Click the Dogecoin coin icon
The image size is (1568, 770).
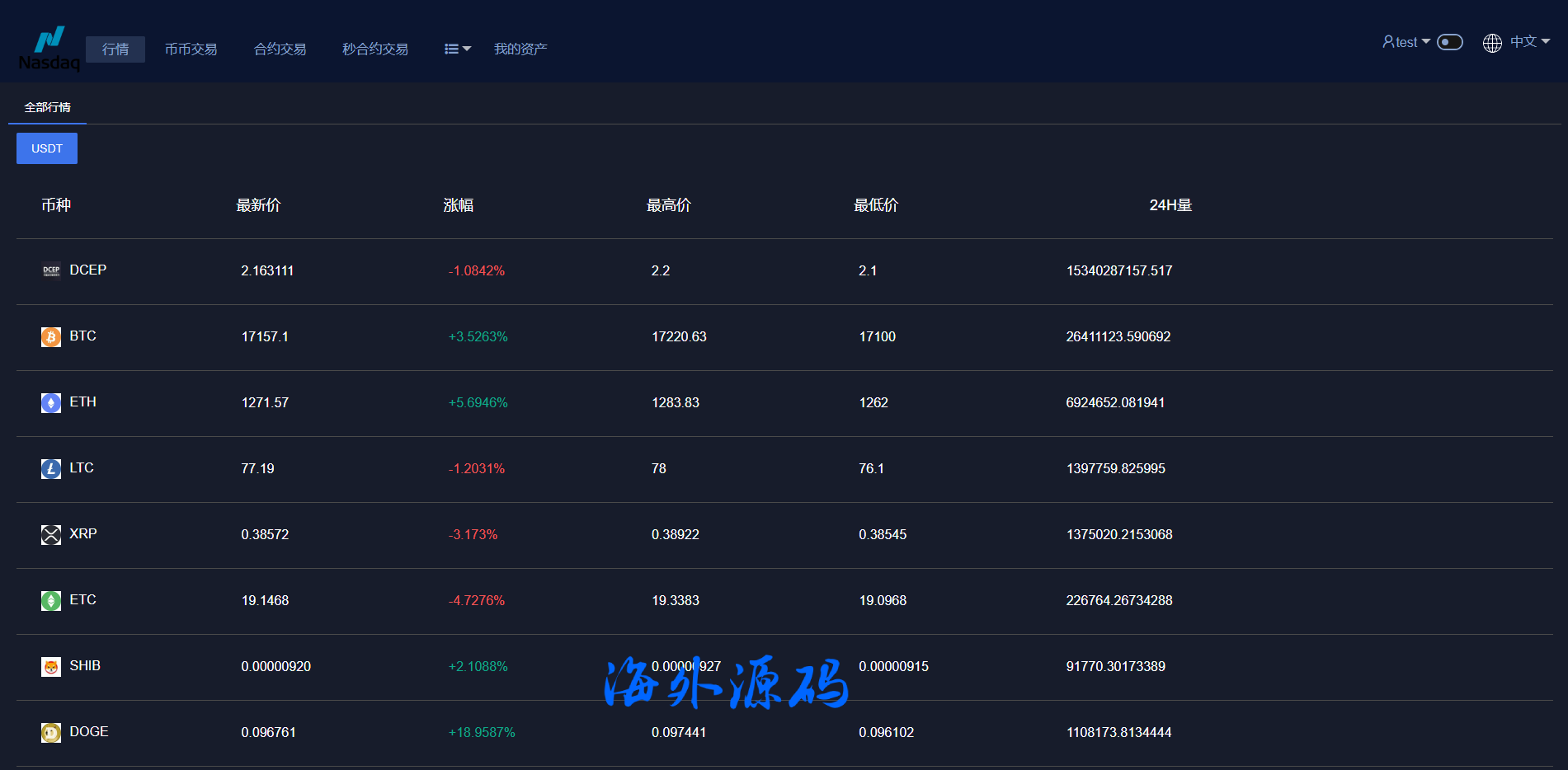tap(51, 732)
